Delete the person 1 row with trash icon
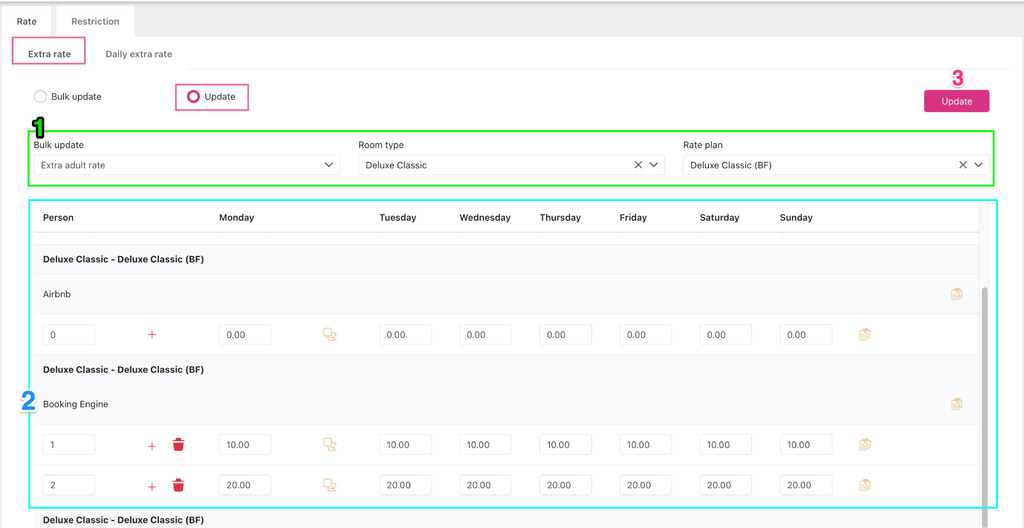 (178, 445)
